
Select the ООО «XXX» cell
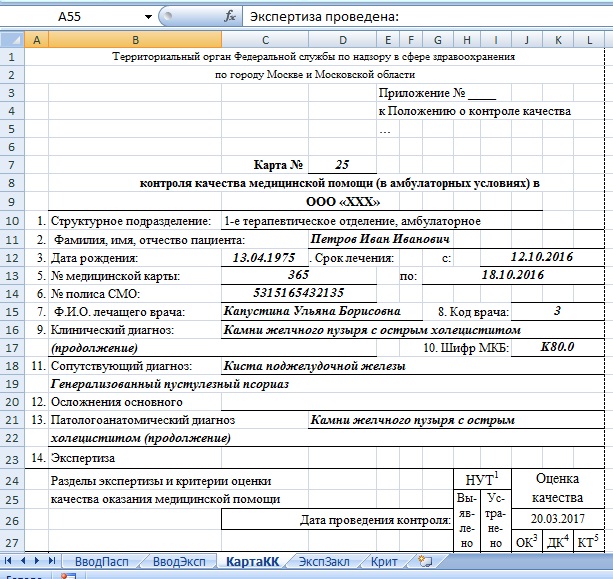[343, 202]
